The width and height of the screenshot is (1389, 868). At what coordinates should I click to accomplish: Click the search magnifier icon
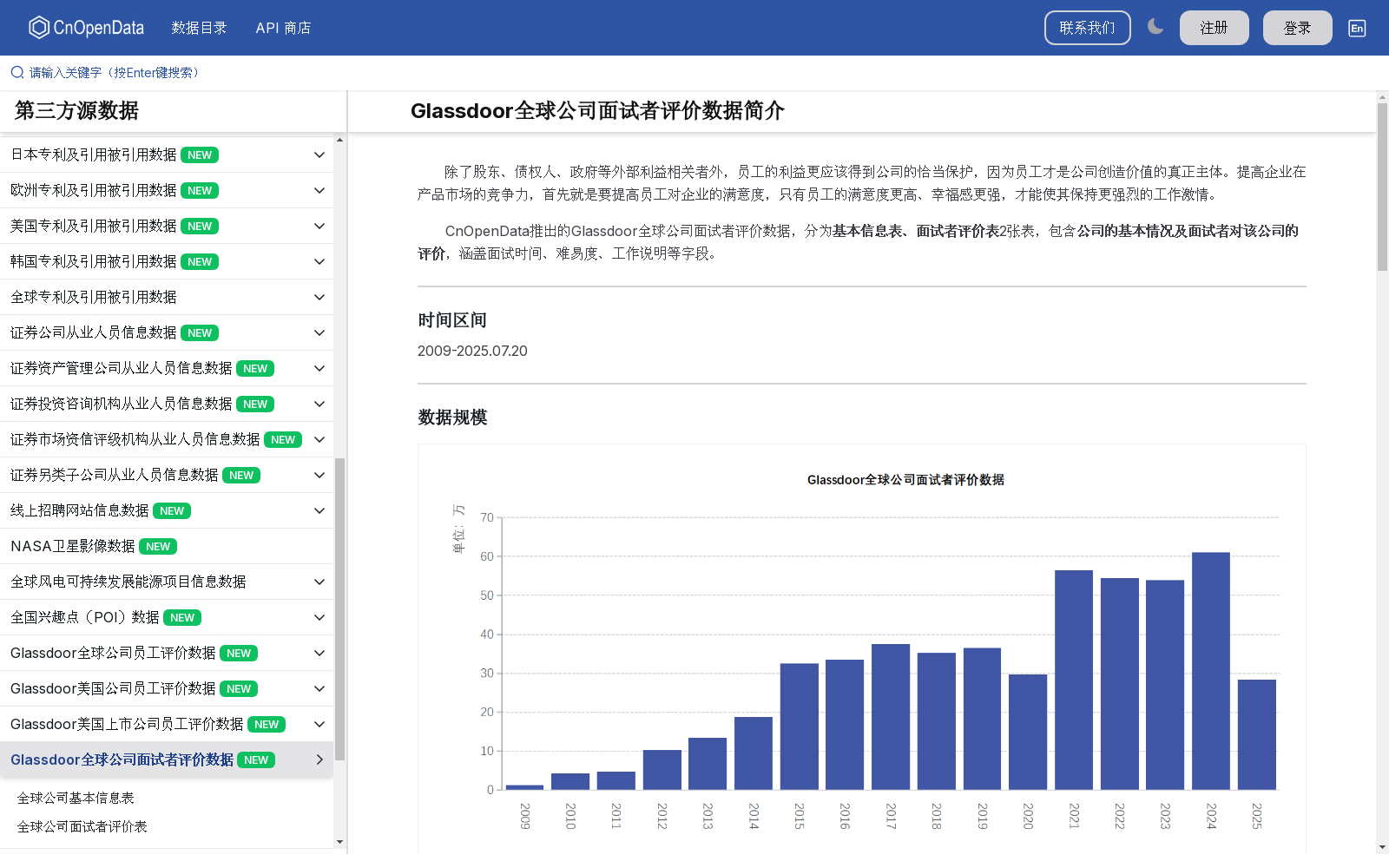click(17, 72)
